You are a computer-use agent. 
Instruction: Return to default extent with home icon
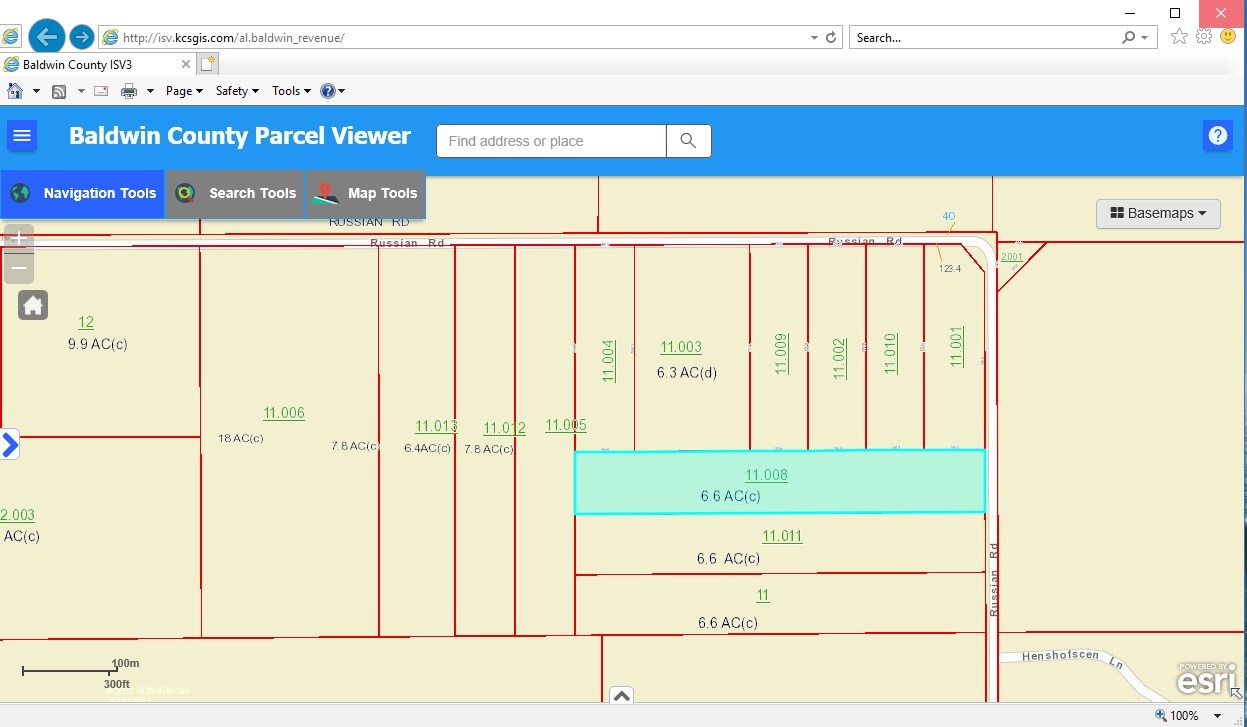[x=33, y=305]
